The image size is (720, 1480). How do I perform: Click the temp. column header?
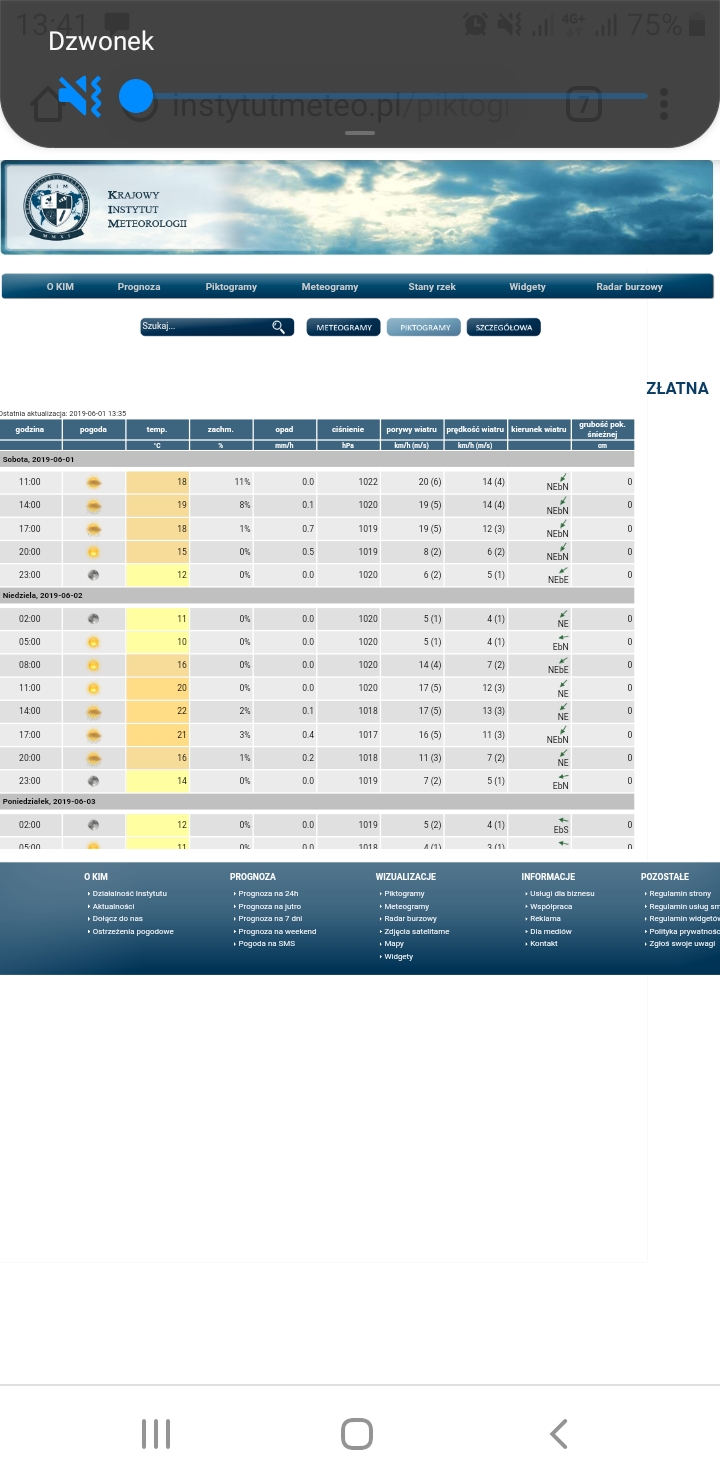pyautogui.click(x=157, y=429)
